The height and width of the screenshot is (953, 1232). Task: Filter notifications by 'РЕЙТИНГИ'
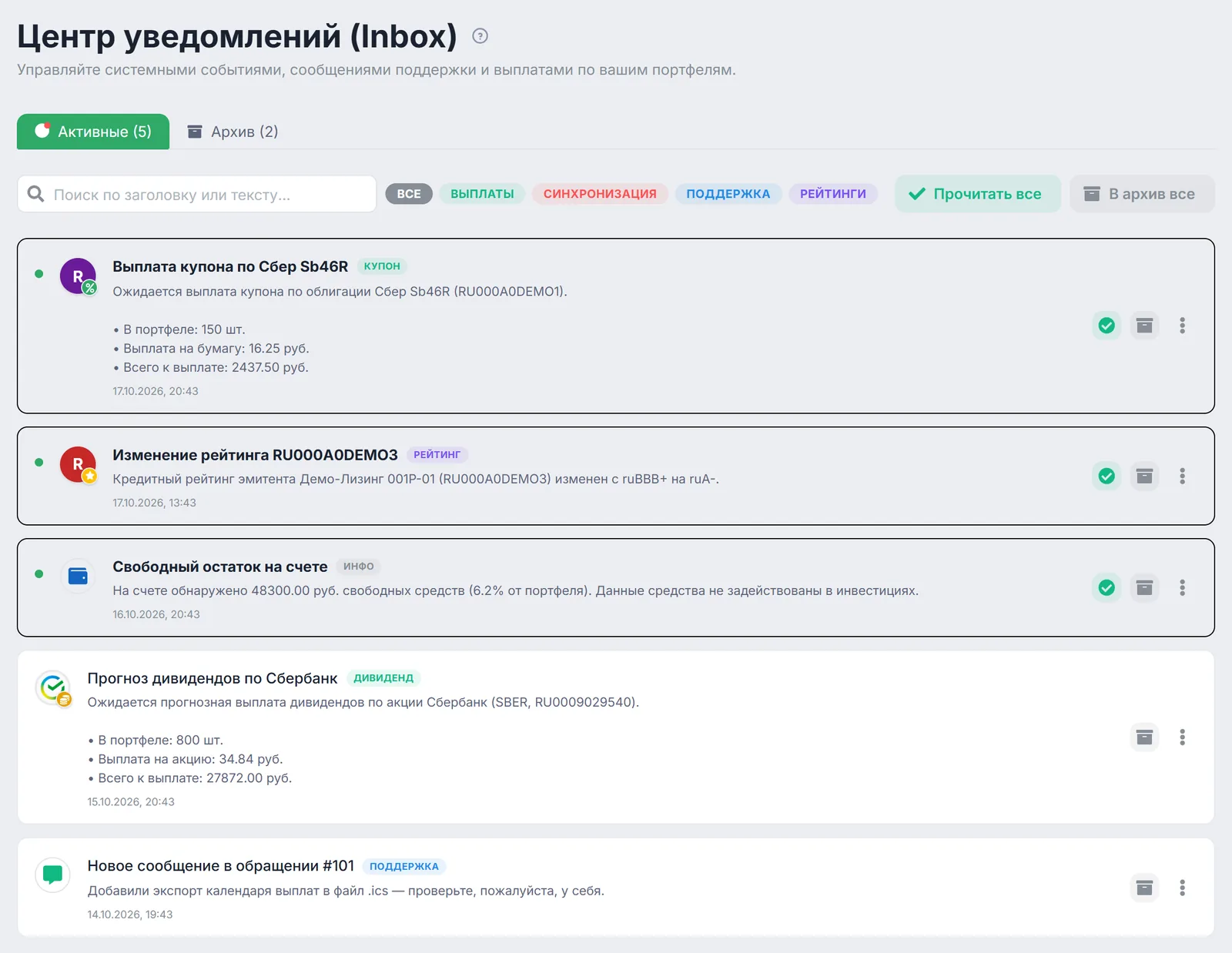point(833,194)
